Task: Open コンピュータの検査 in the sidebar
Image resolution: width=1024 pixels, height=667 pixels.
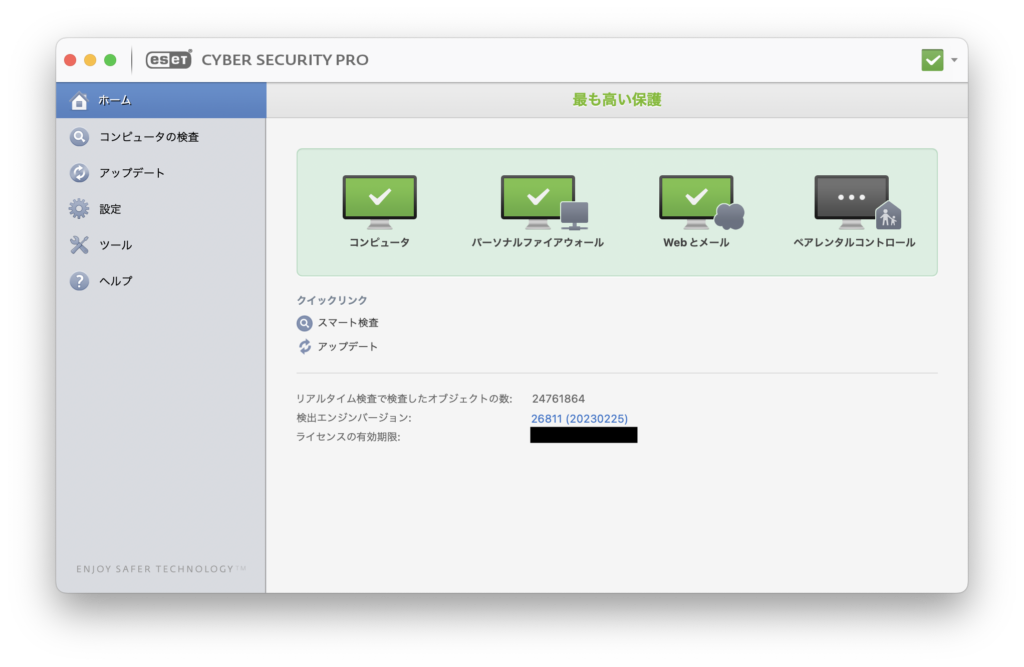Action: pyautogui.click(x=161, y=137)
